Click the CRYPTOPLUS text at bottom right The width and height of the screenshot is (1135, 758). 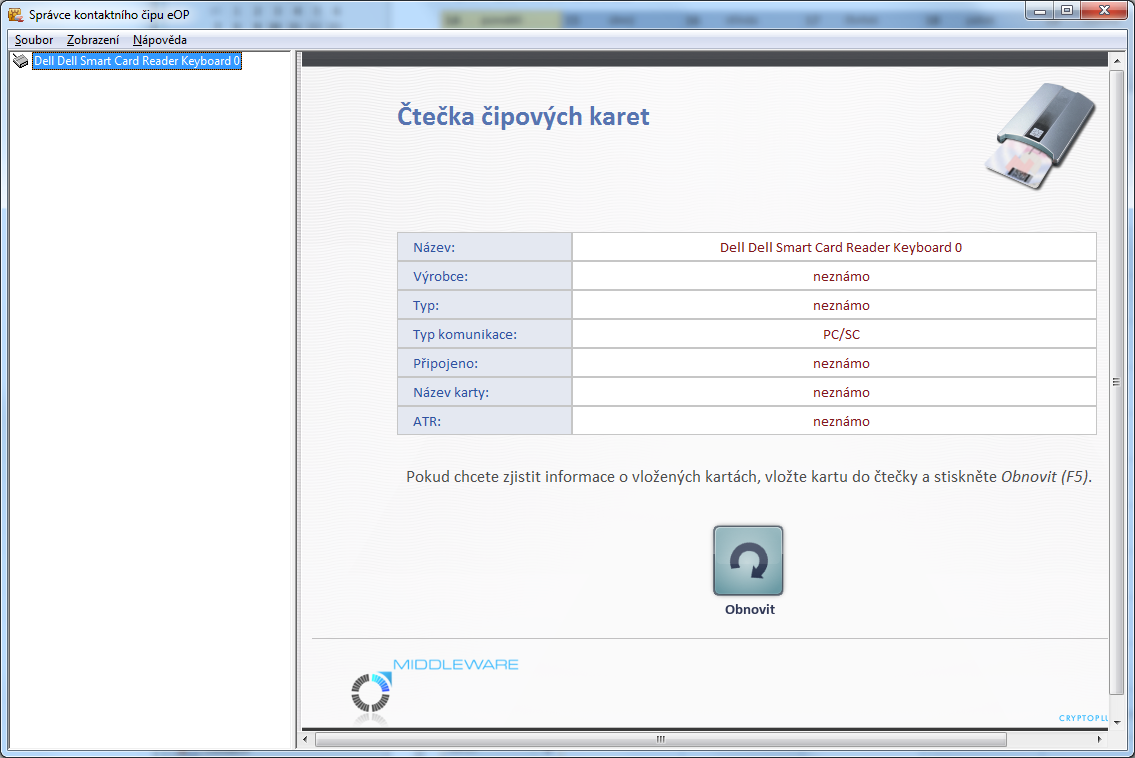[x=1083, y=718]
